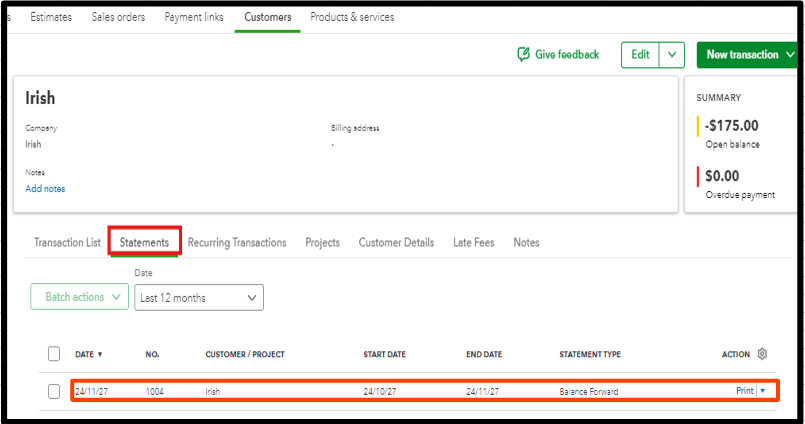Sort by the DATE column arrow
Viewport: 805px width, 424px height.
pos(99,354)
